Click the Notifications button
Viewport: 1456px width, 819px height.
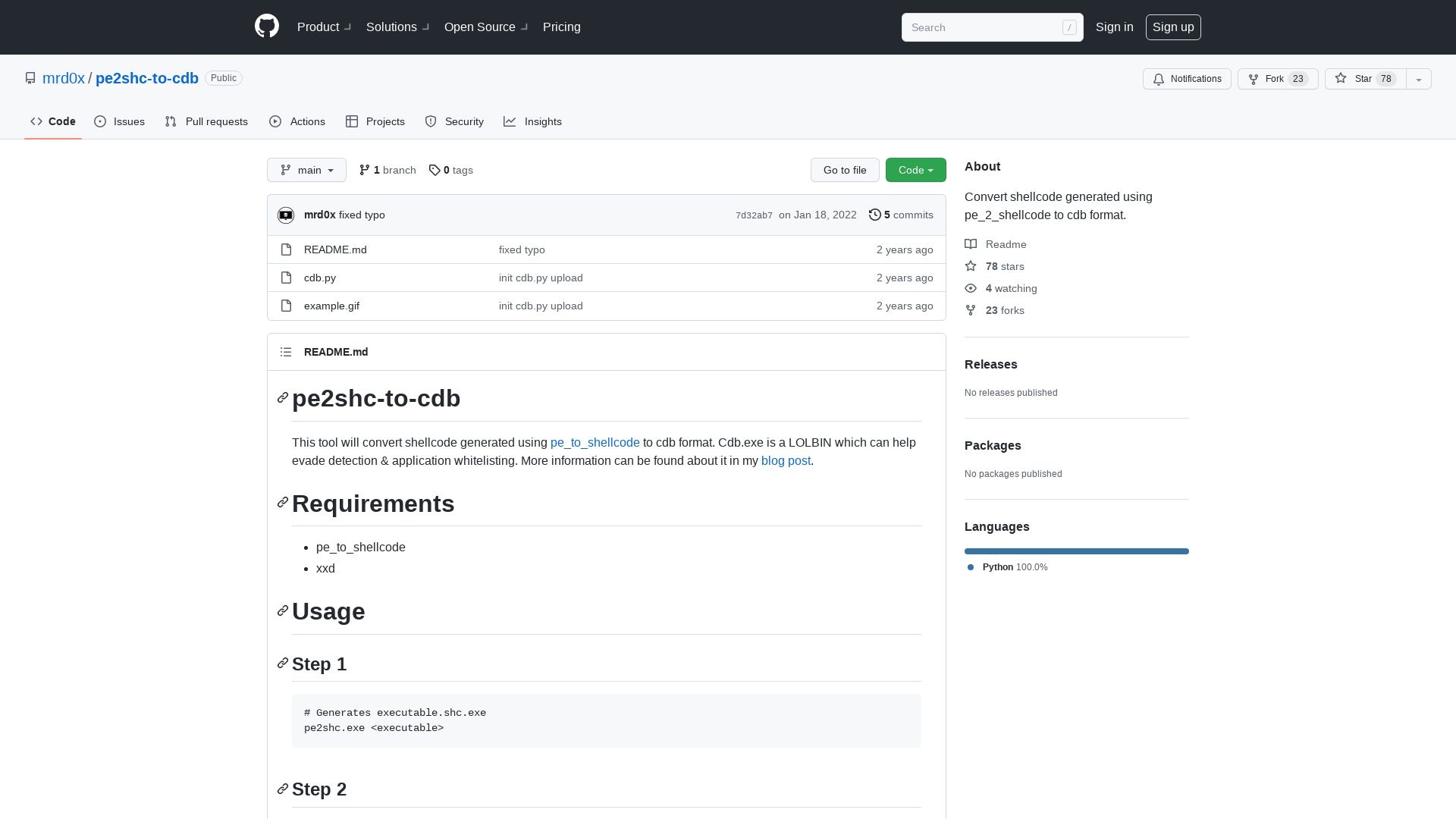point(1187,79)
